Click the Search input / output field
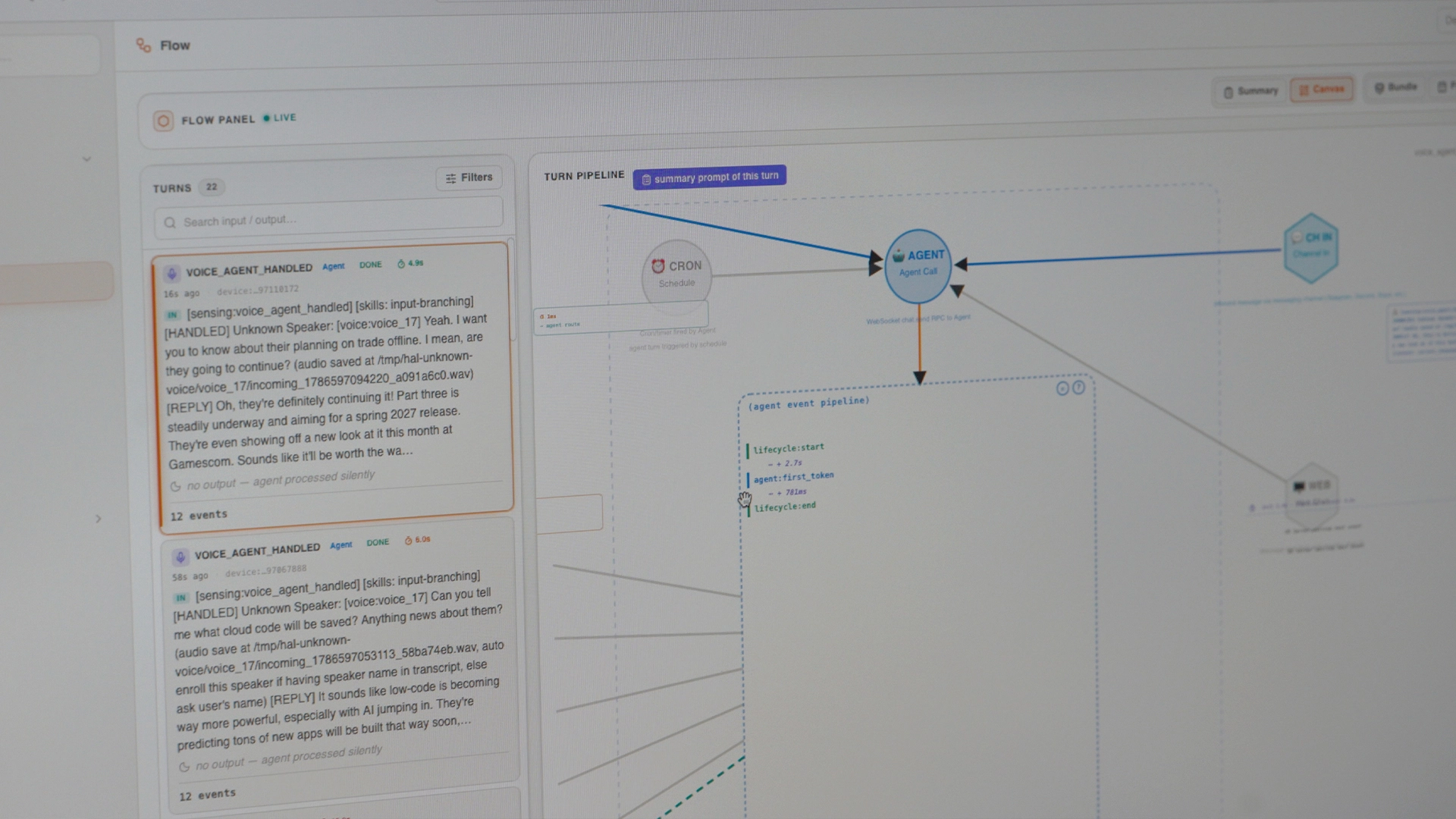Image resolution: width=1456 pixels, height=819 pixels. point(328,219)
